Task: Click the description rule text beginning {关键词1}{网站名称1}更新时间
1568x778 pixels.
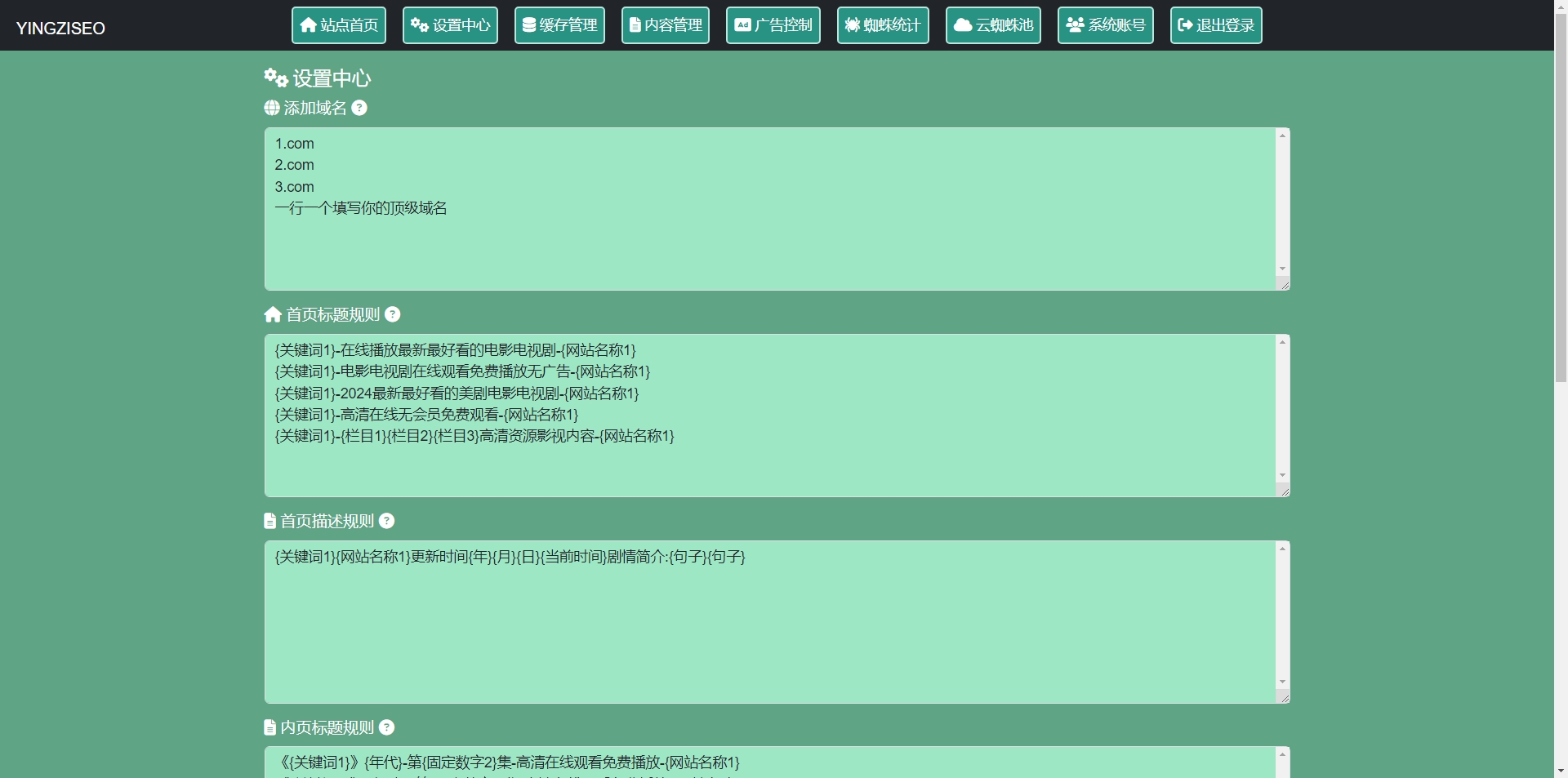Action: pyautogui.click(x=510, y=557)
